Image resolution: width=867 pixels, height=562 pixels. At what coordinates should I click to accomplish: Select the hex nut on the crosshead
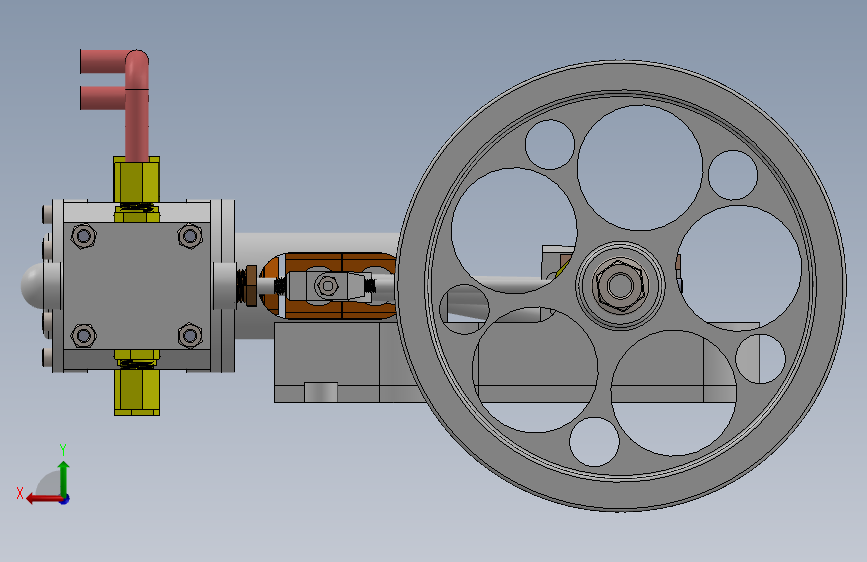[x=327, y=286]
